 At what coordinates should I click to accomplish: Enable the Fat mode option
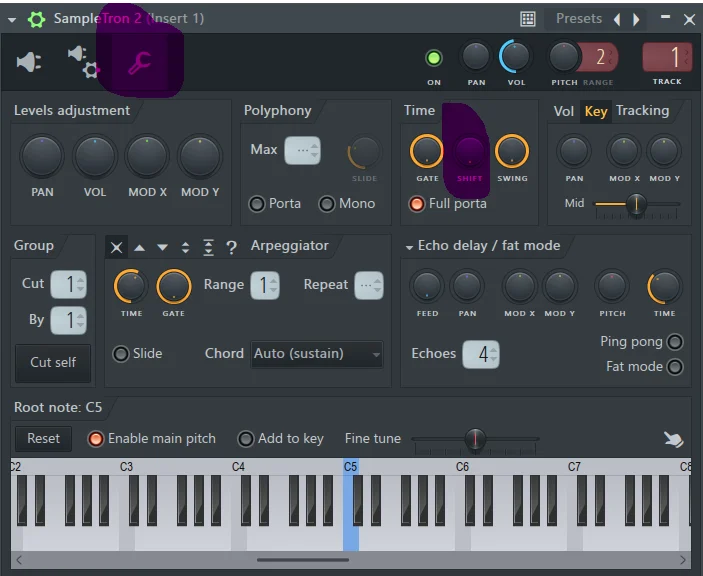click(675, 367)
